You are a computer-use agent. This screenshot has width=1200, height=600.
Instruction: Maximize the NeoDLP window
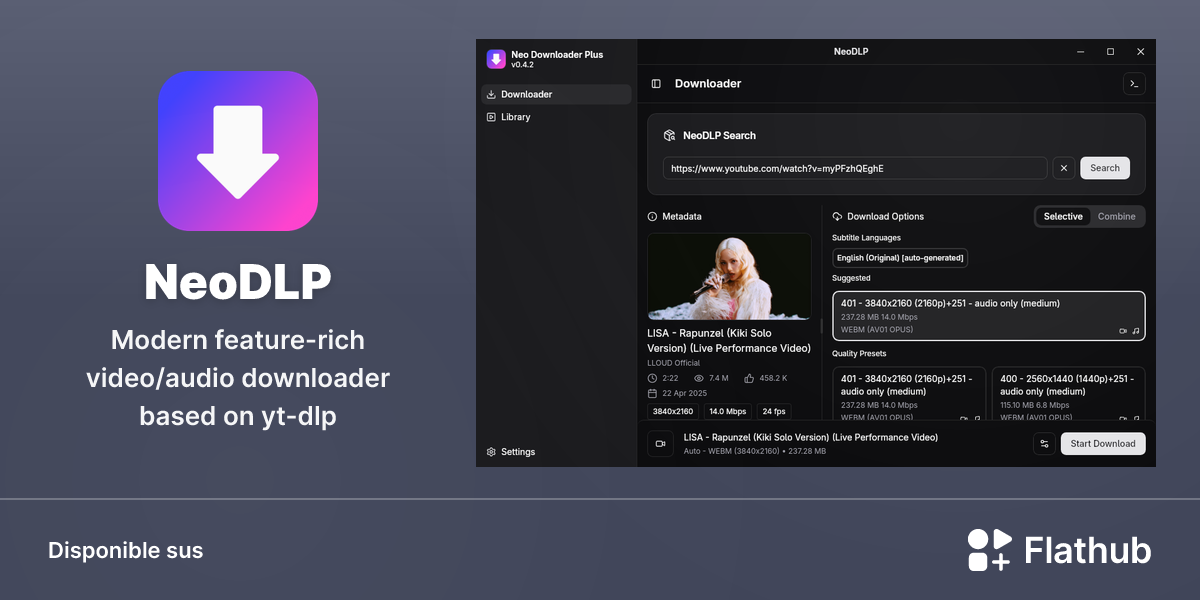coord(1110,51)
